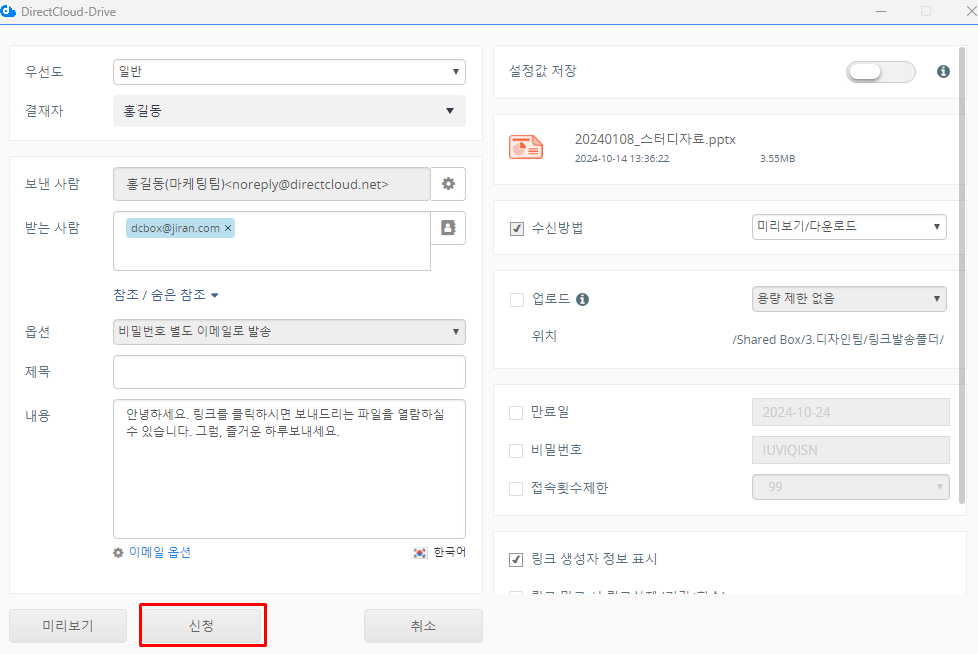978x654 pixels.
Task: Click the Korean flag language icon
Action: (420, 552)
